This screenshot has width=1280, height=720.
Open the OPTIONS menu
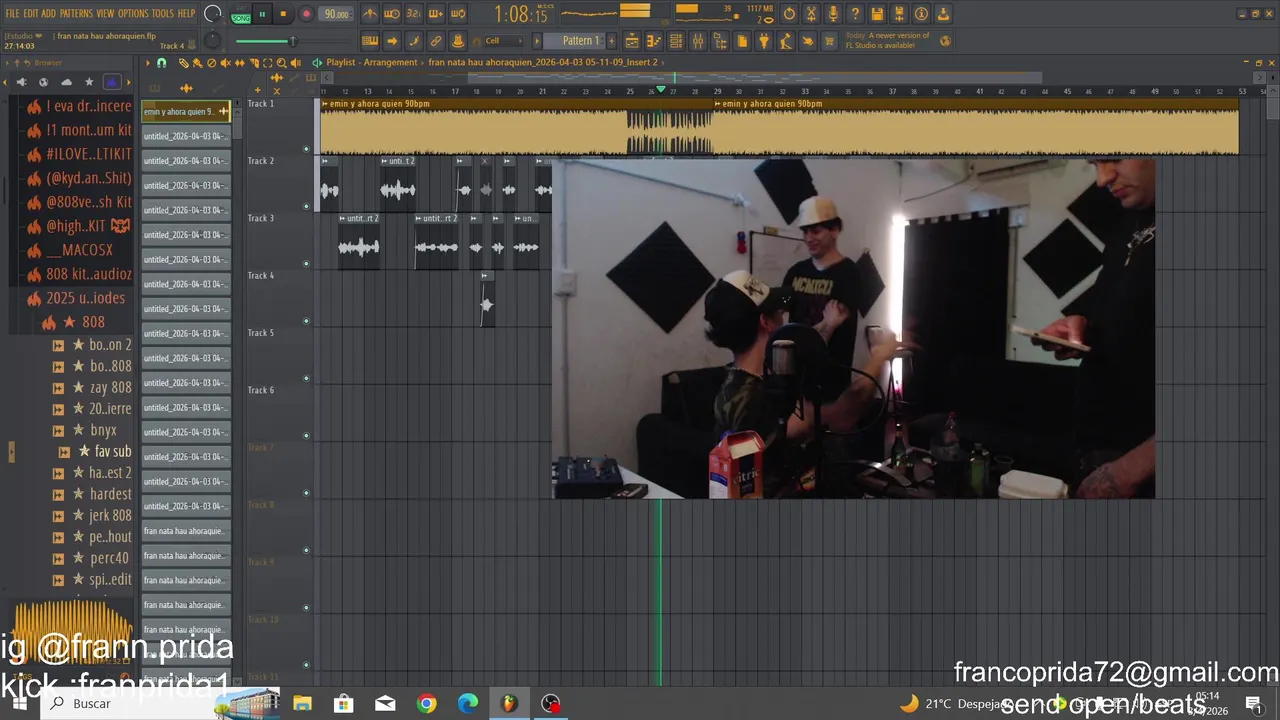(133, 14)
